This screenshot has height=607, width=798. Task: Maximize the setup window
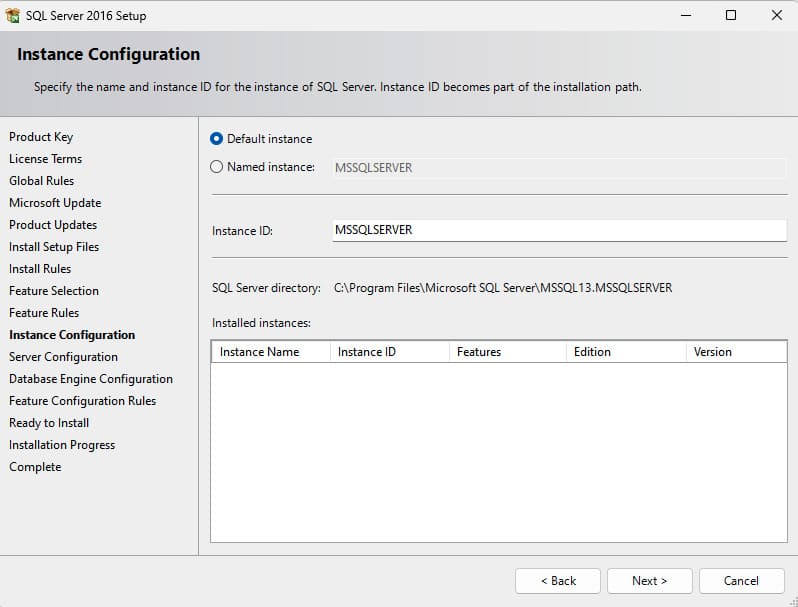point(731,15)
